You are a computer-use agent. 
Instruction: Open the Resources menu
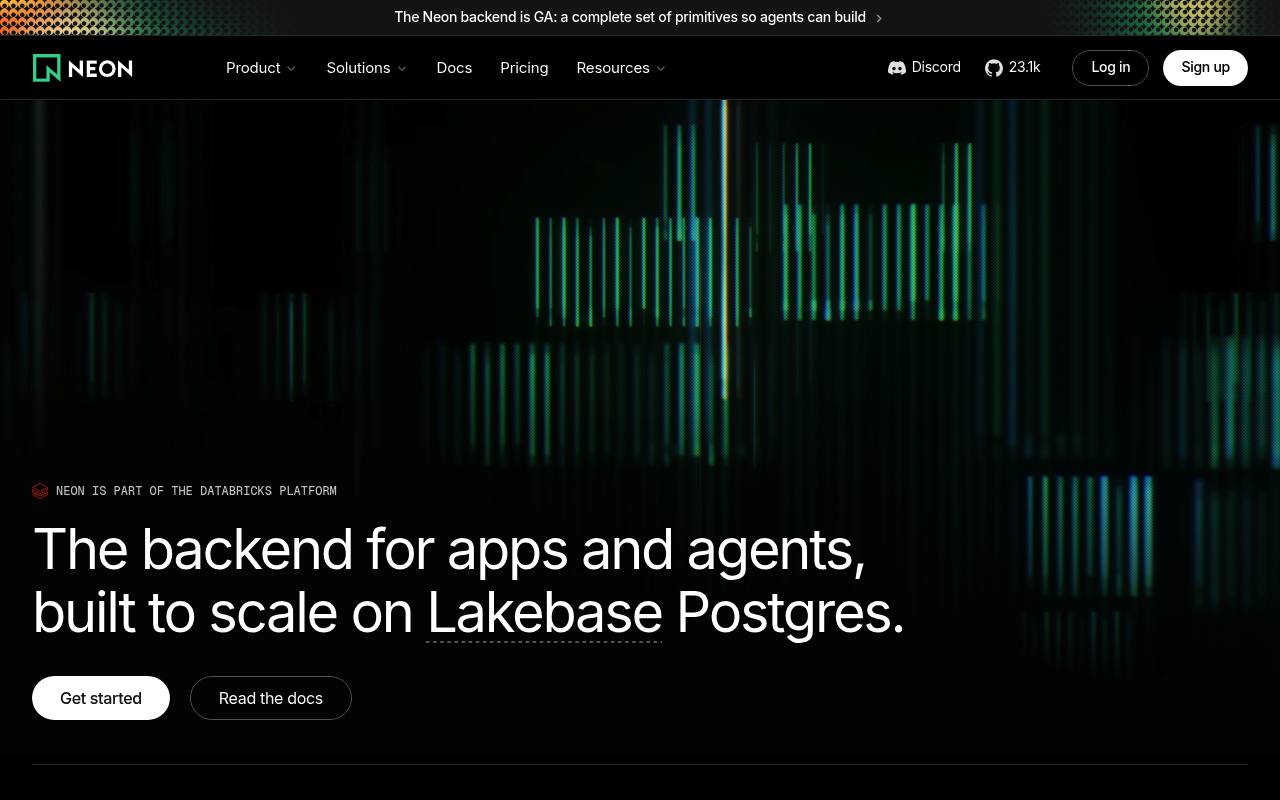pyautogui.click(x=621, y=68)
